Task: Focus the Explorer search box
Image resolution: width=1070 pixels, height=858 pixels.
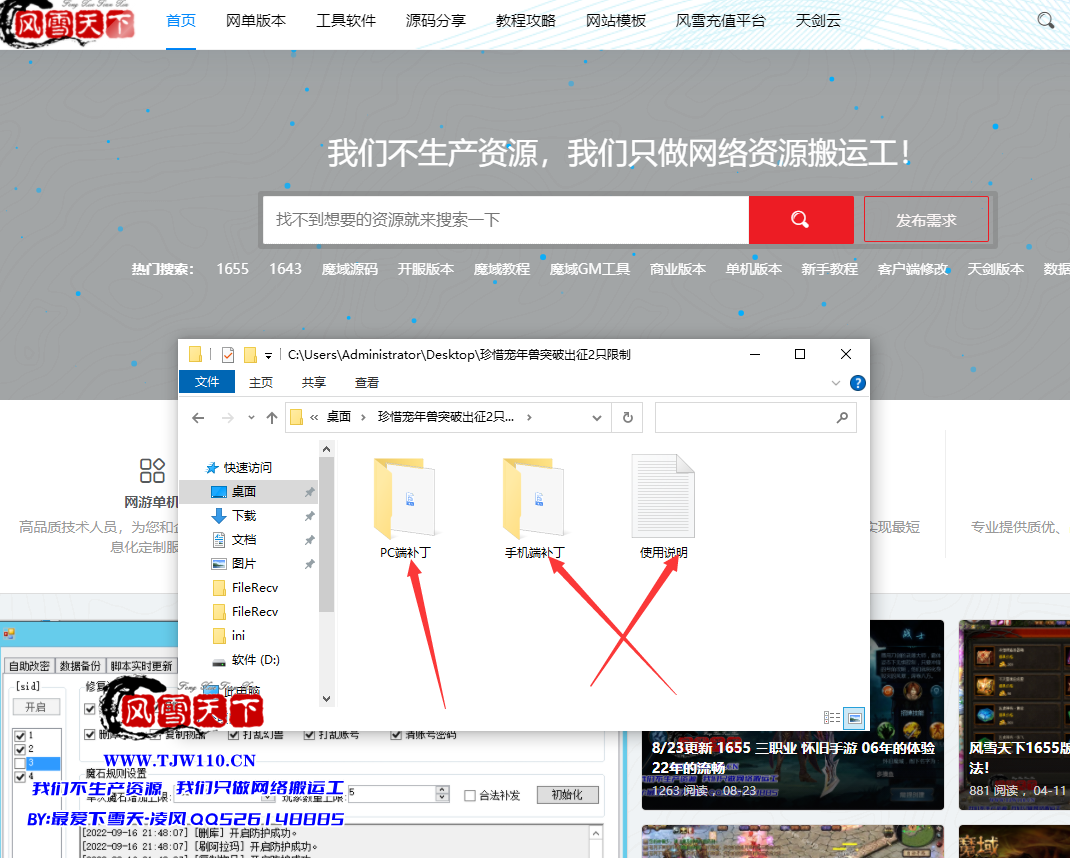Action: tap(755, 417)
